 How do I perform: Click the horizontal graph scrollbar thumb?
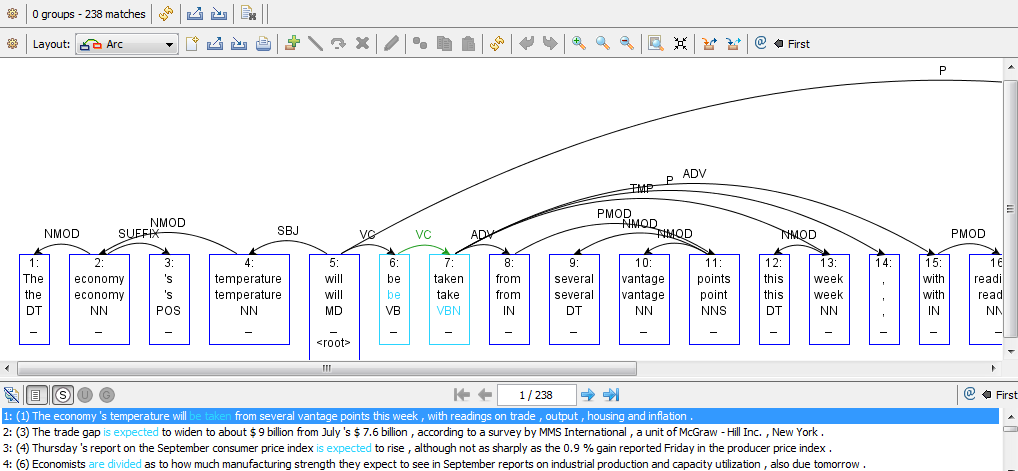pyautogui.click(x=327, y=368)
